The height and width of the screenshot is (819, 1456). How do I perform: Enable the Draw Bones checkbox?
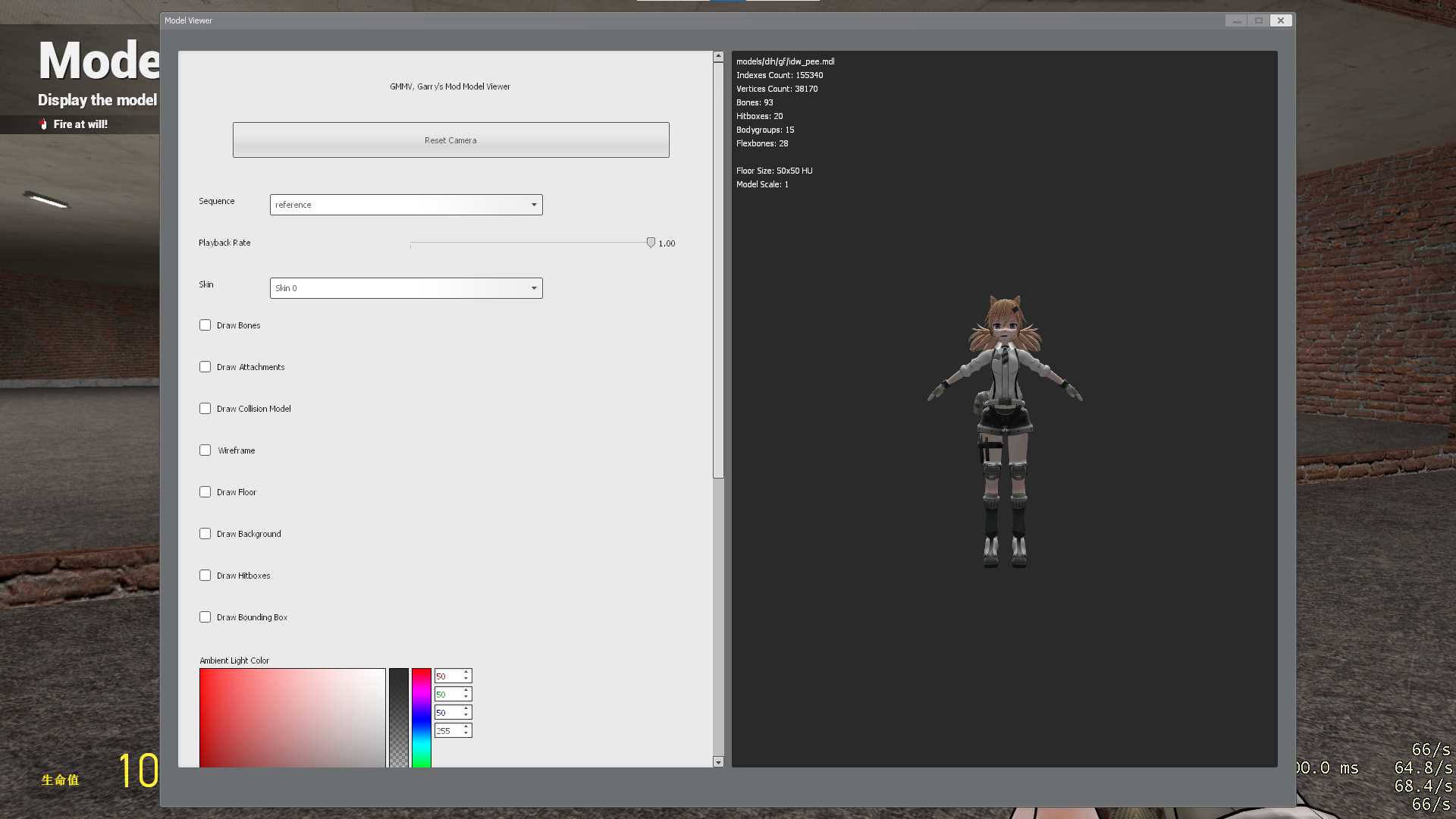pyautogui.click(x=205, y=325)
